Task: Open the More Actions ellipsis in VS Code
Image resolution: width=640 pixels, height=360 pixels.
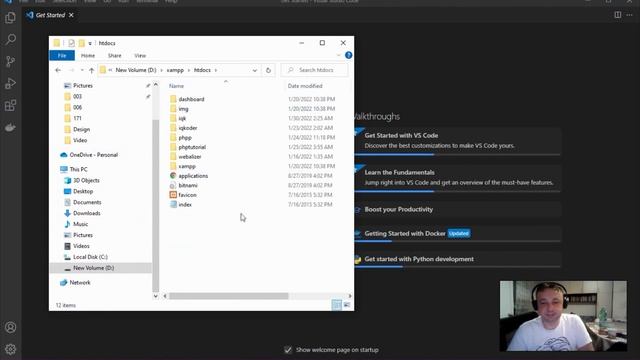Action: 629,15
